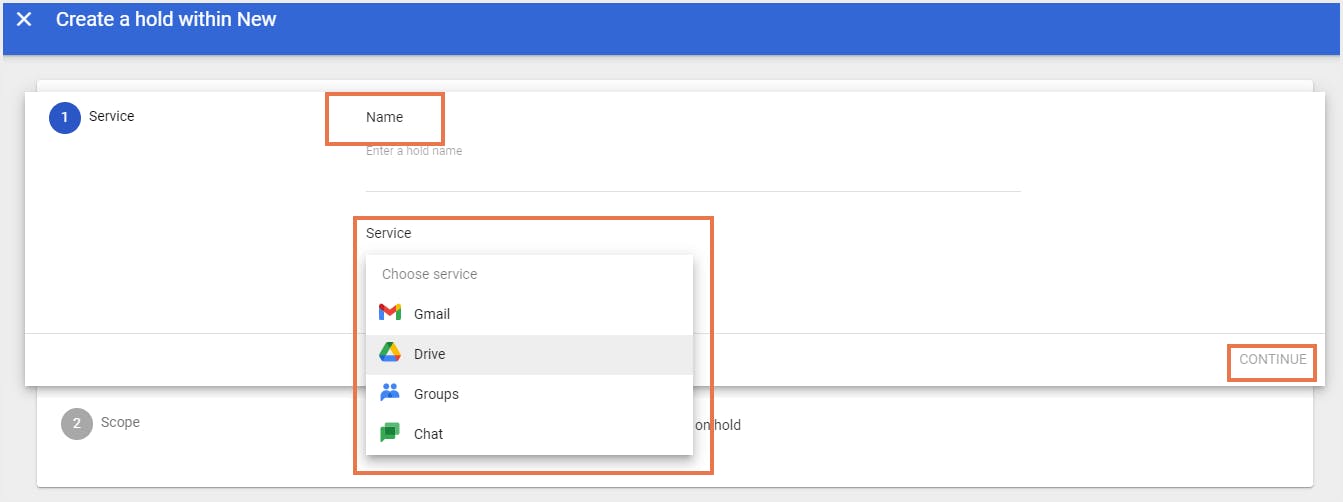Expand the Scope step label

tap(120, 422)
